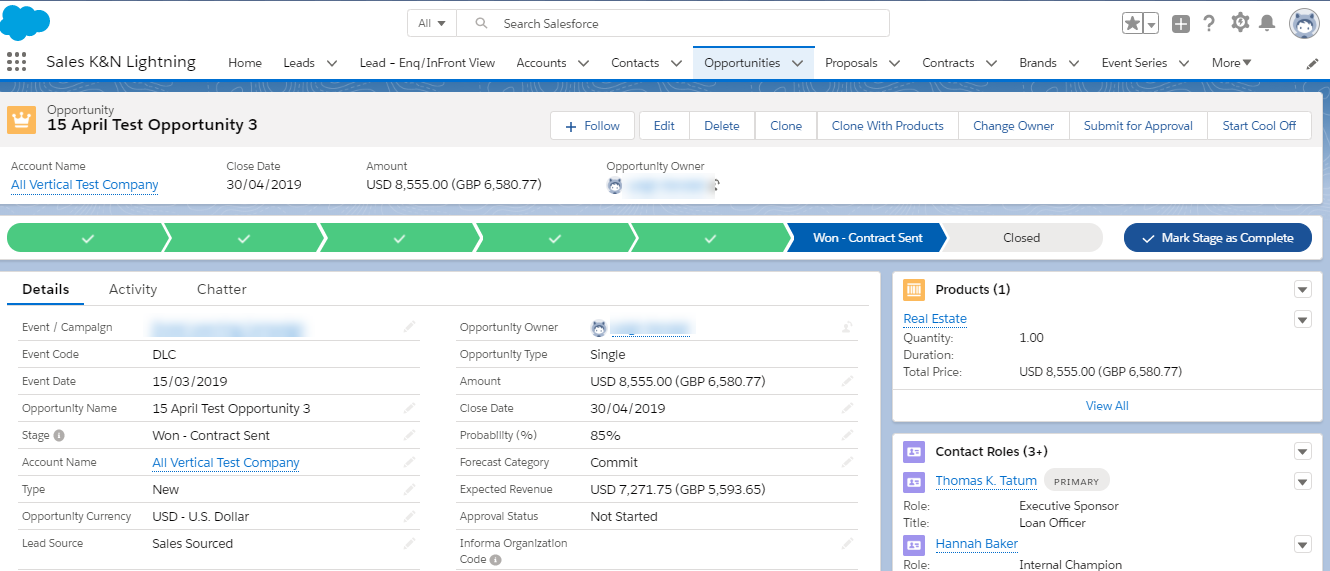Open Hannah Baker contact link

coord(977,544)
